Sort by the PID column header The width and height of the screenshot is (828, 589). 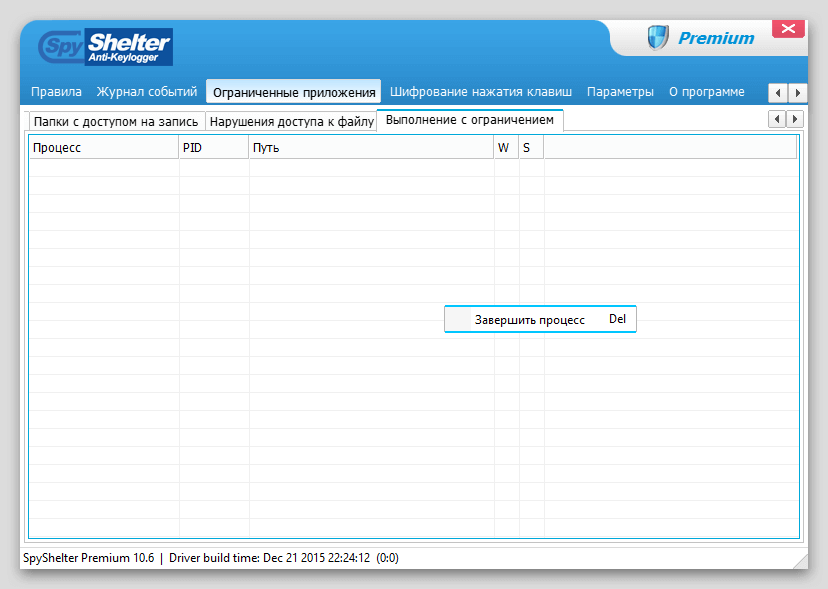[x=214, y=147]
